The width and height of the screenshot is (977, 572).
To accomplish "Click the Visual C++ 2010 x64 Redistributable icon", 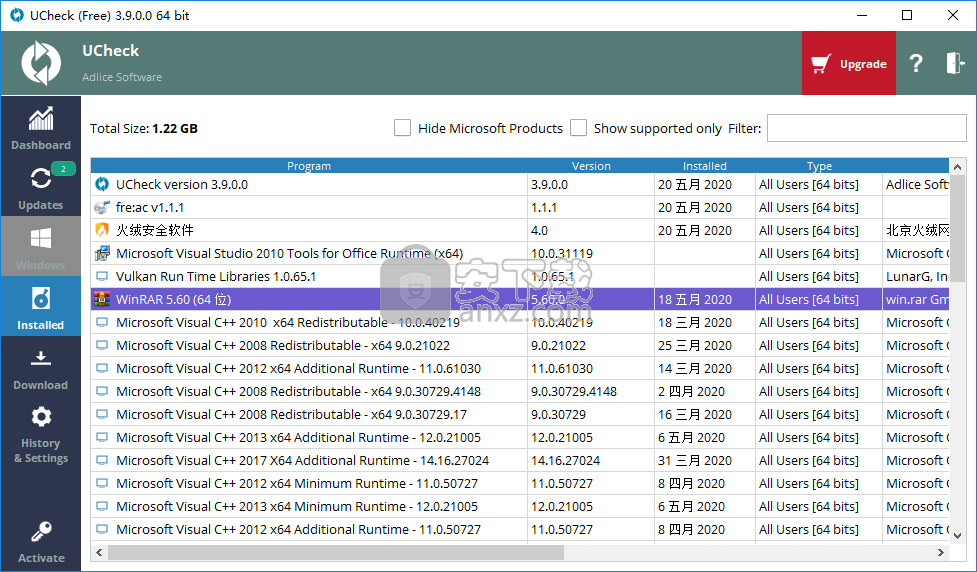I will click(x=102, y=322).
